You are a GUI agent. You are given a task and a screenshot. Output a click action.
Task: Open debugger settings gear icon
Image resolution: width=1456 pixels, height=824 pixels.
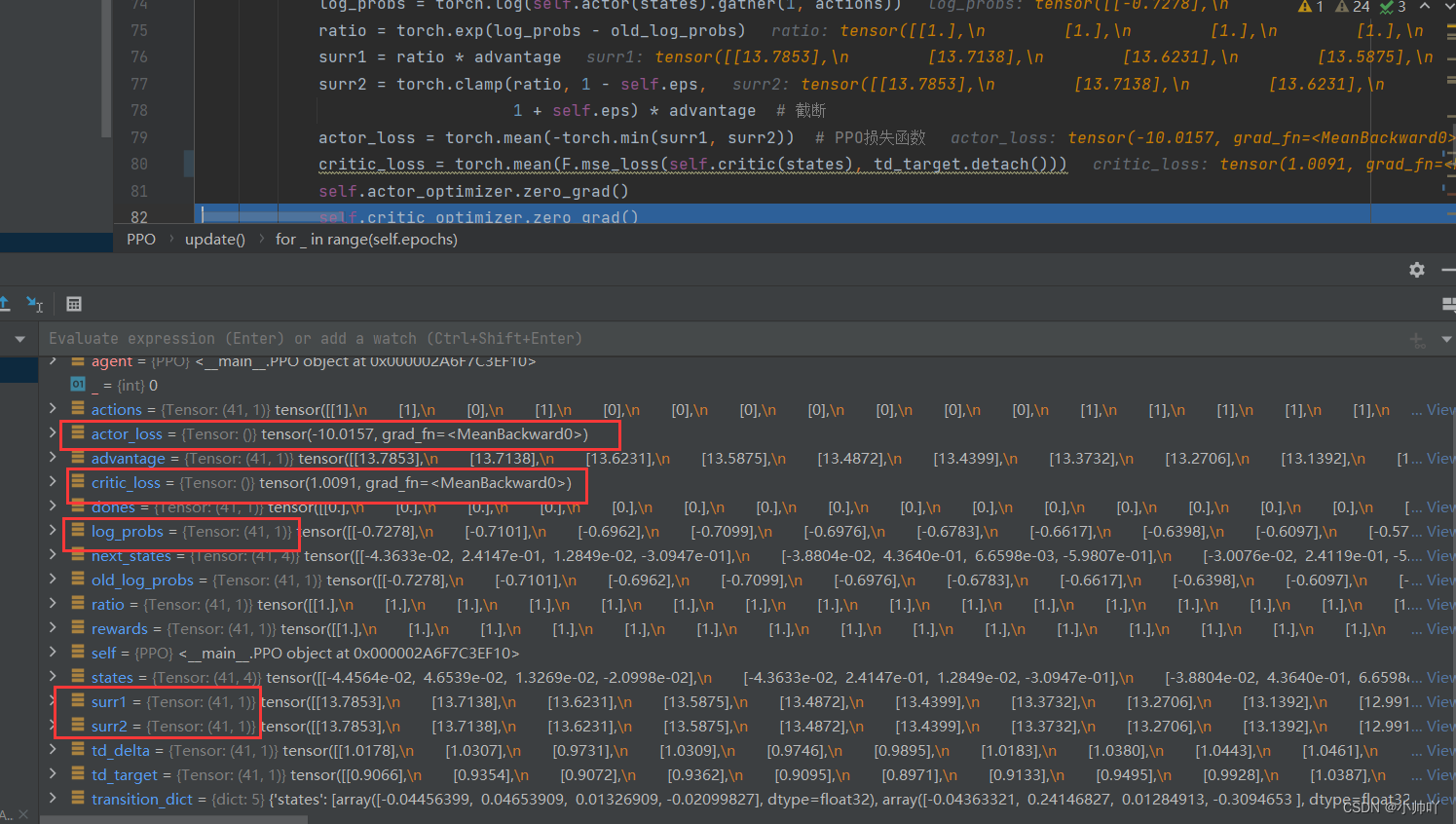(x=1417, y=270)
